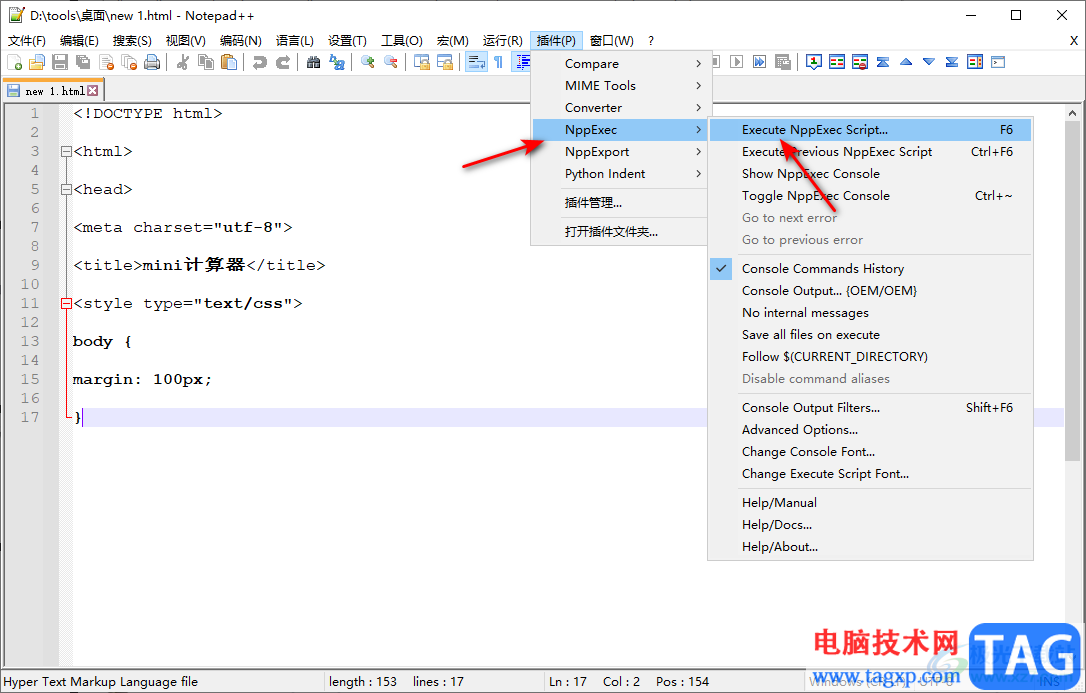Expand the NppExport submenu
Viewport: 1086px width, 693px height.
point(620,152)
